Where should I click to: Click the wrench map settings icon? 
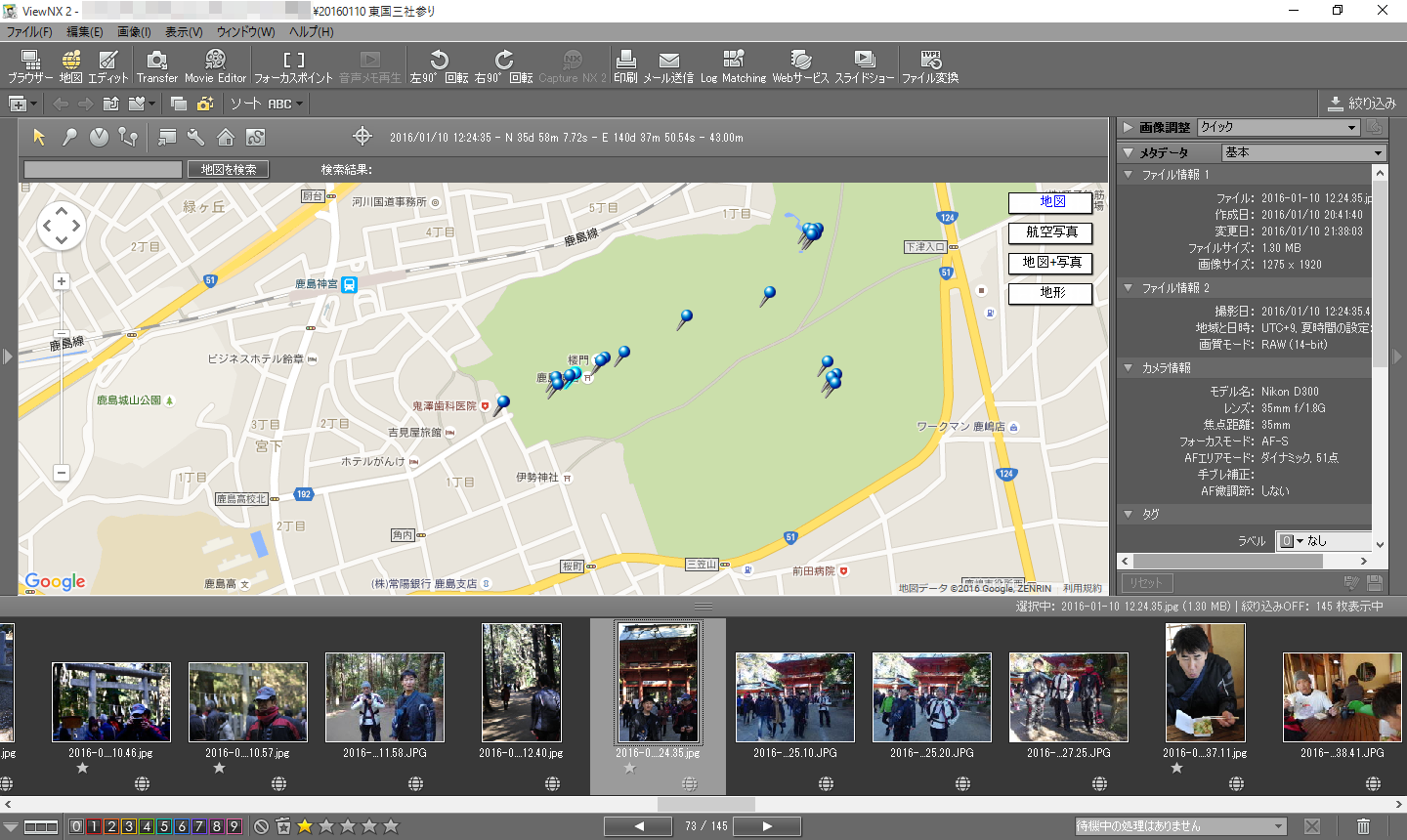(195, 137)
